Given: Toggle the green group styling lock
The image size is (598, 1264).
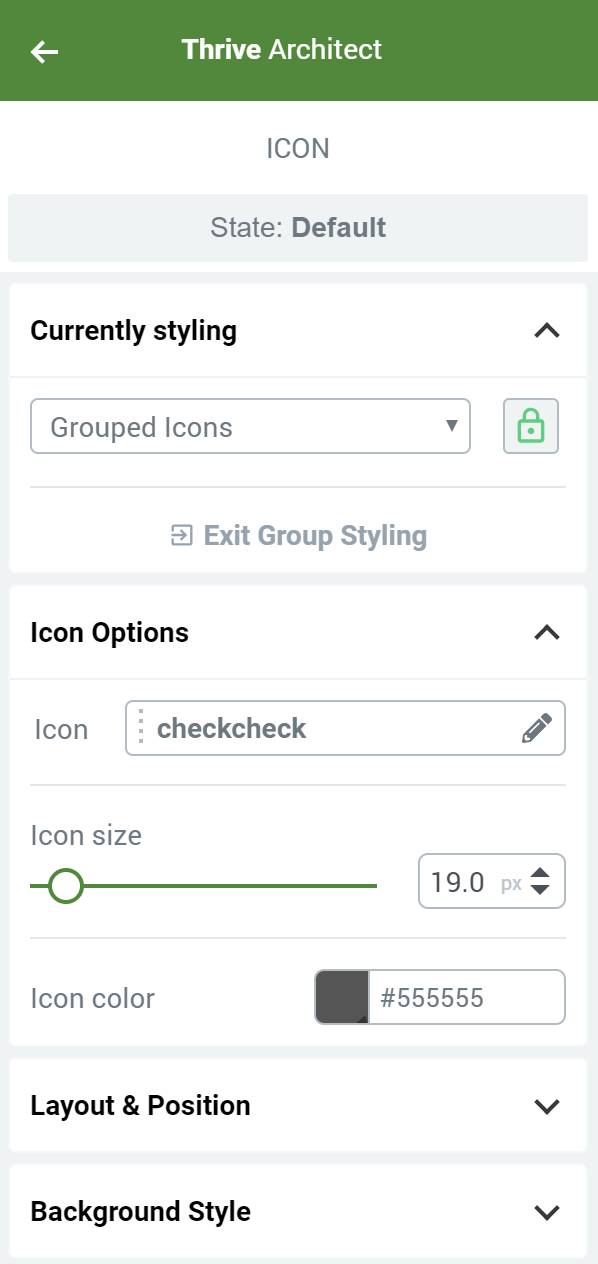Looking at the screenshot, I should [x=531, y=427].
